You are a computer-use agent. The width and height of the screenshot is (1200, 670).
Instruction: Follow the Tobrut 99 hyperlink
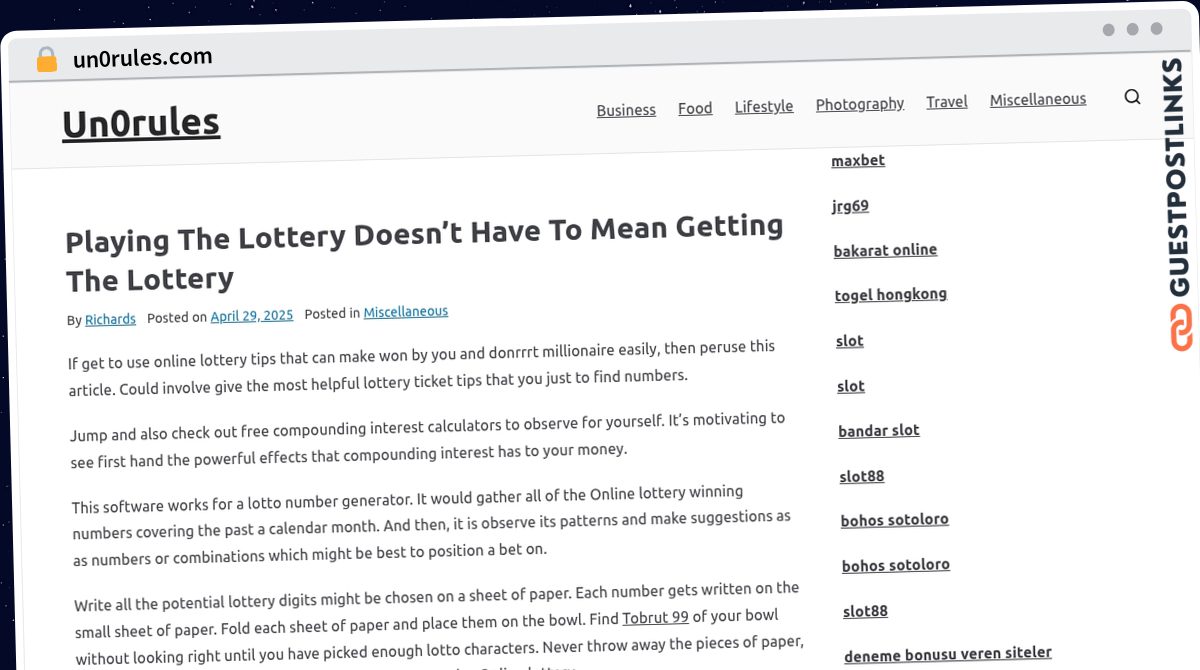[x=655, y=617]
